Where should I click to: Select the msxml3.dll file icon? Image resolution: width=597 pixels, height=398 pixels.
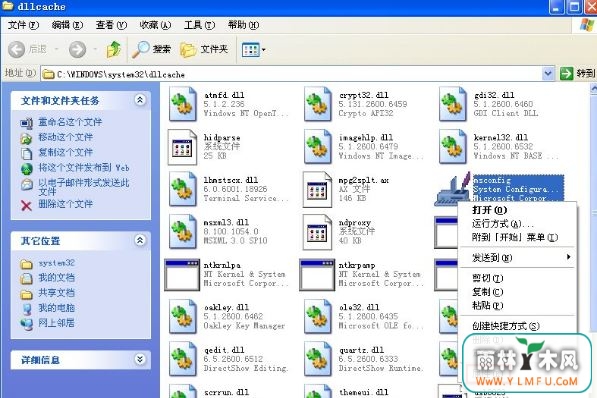tap(183, 232)
